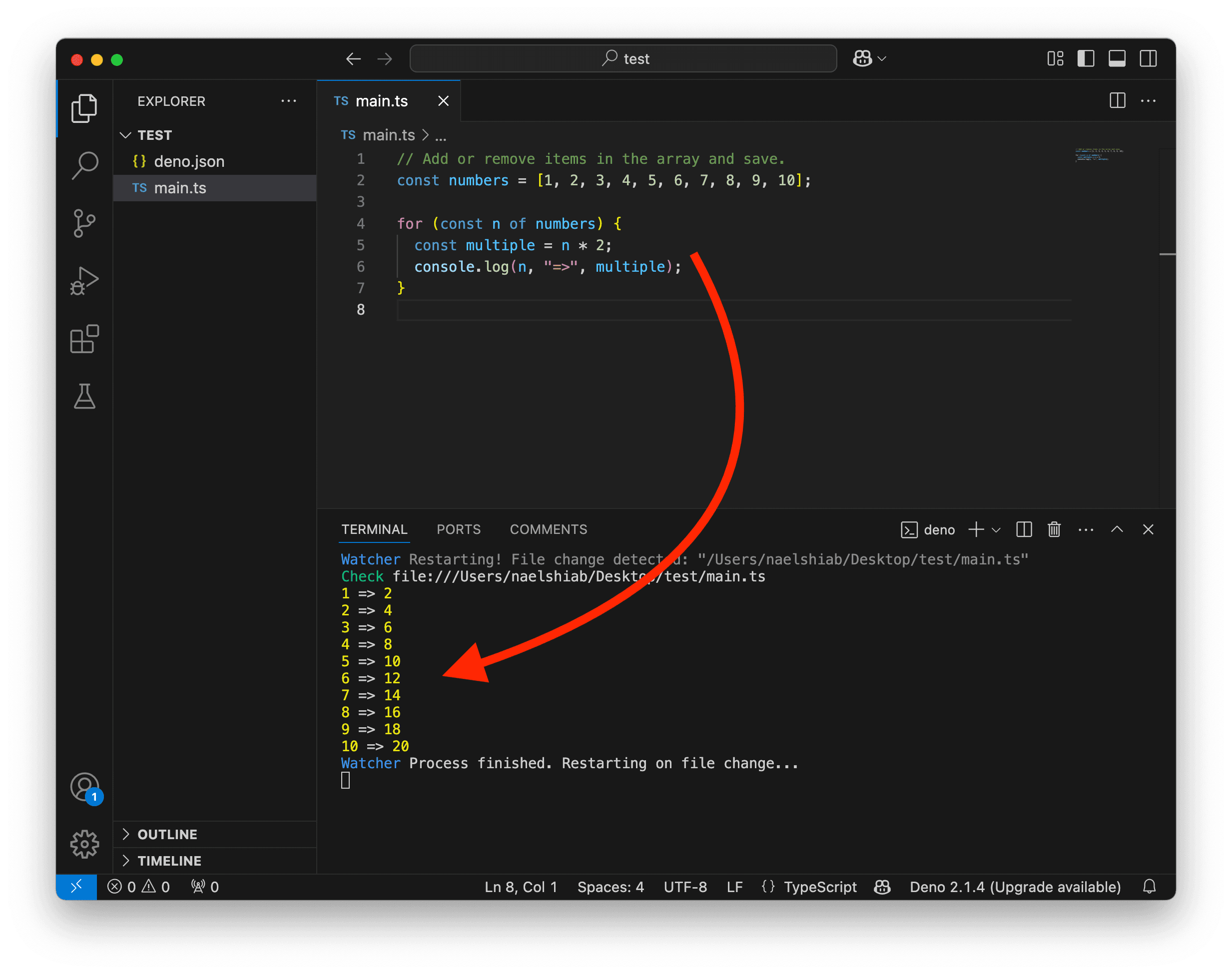
Task: Go forward with the right arrow
Action: 385,59
